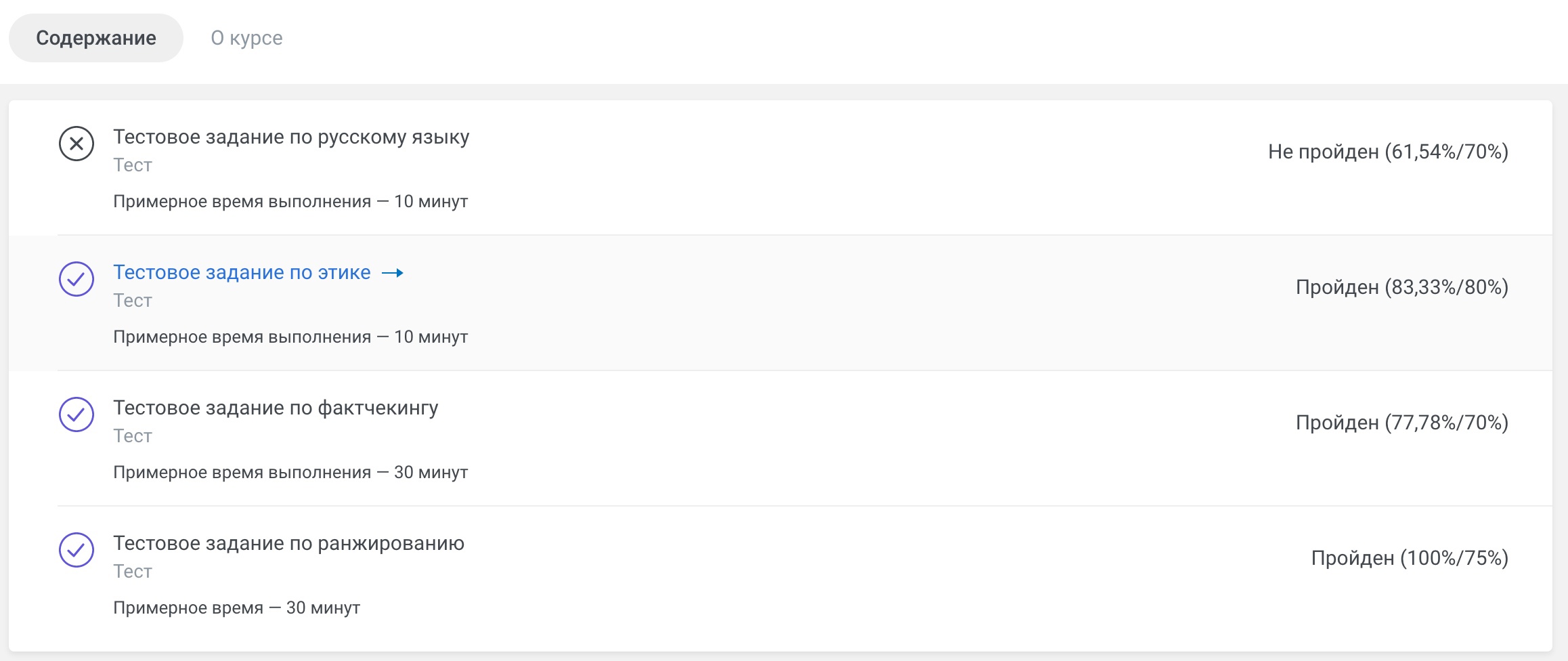
Task: Click the Тест label under the factchecking task
Action: [133, 436]
